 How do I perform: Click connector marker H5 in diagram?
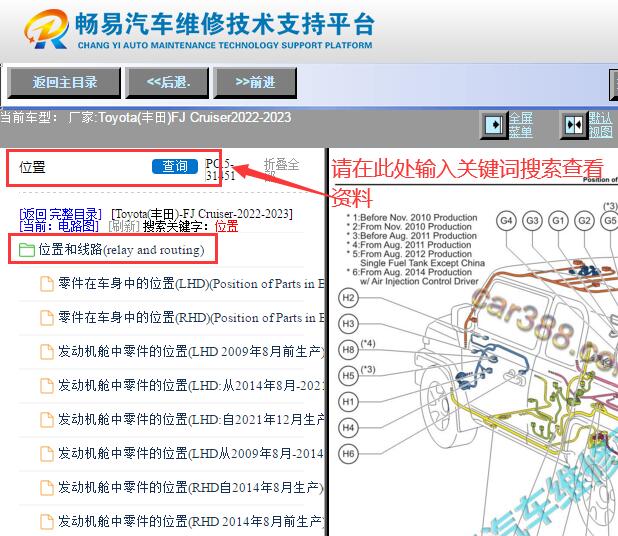point(348,376)
